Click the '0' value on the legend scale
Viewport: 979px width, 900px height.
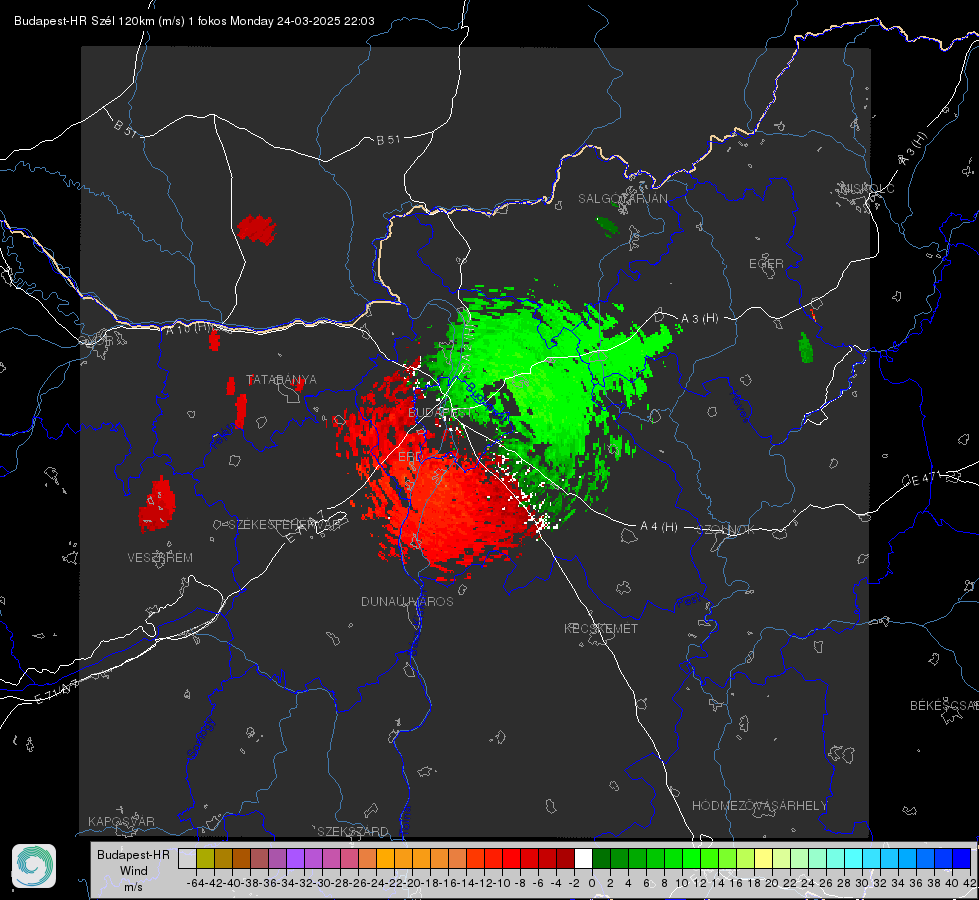tap(592, 883)
